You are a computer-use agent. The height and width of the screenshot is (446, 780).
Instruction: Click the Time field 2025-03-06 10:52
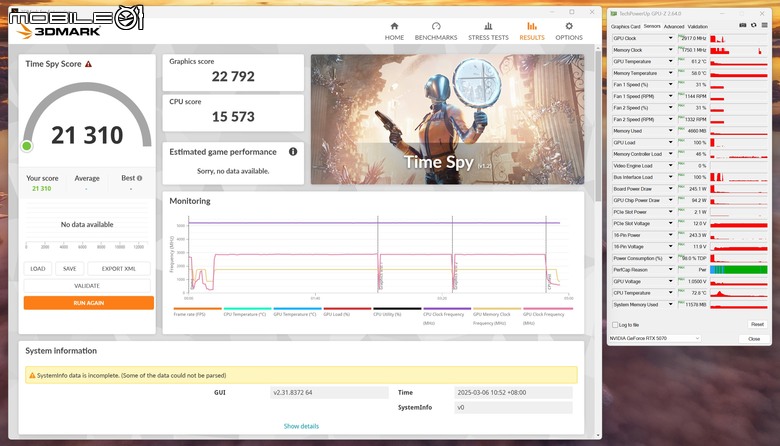(x=513, y=392)
